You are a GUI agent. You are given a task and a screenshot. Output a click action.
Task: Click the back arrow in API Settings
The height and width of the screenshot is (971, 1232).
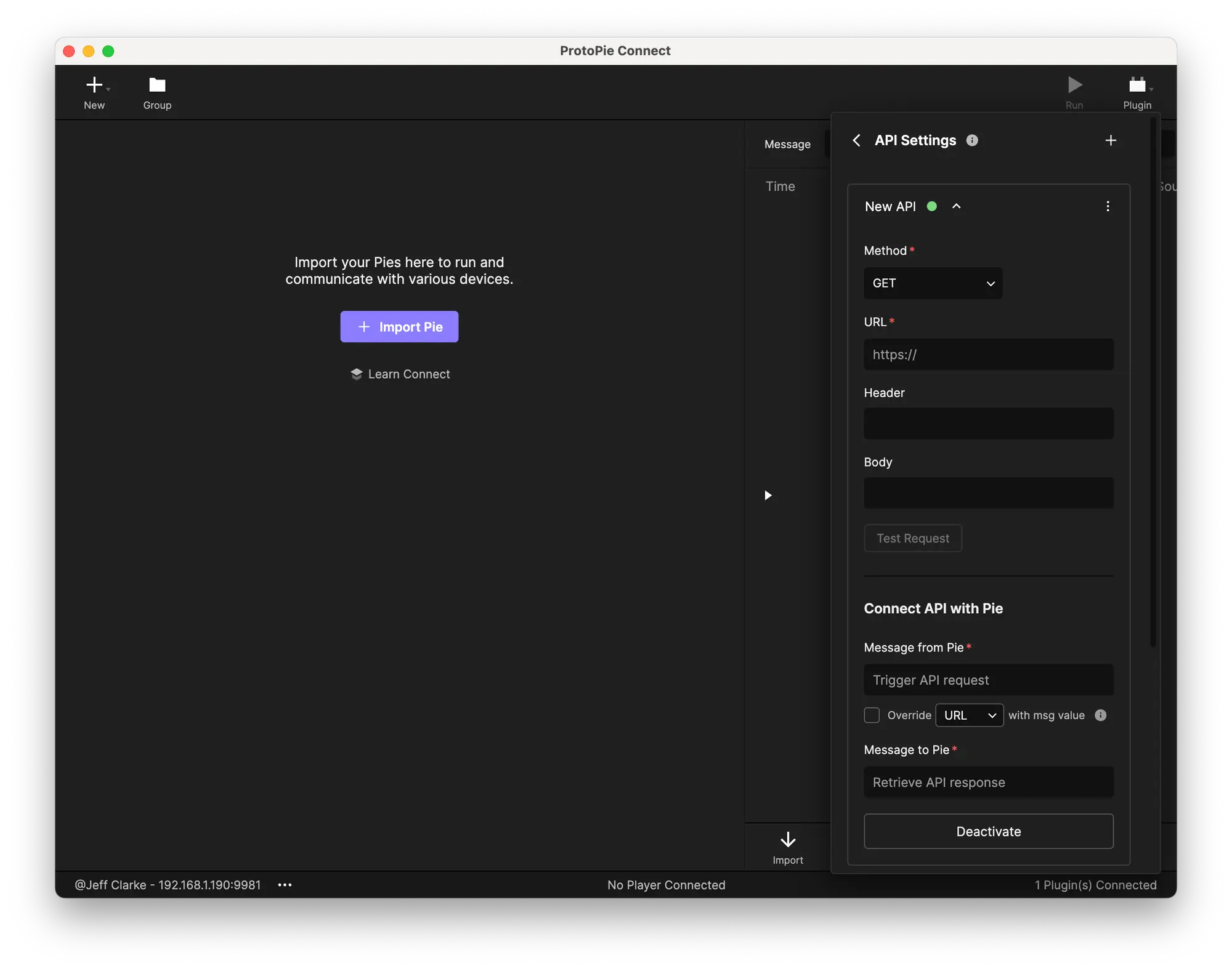[856, 140]
